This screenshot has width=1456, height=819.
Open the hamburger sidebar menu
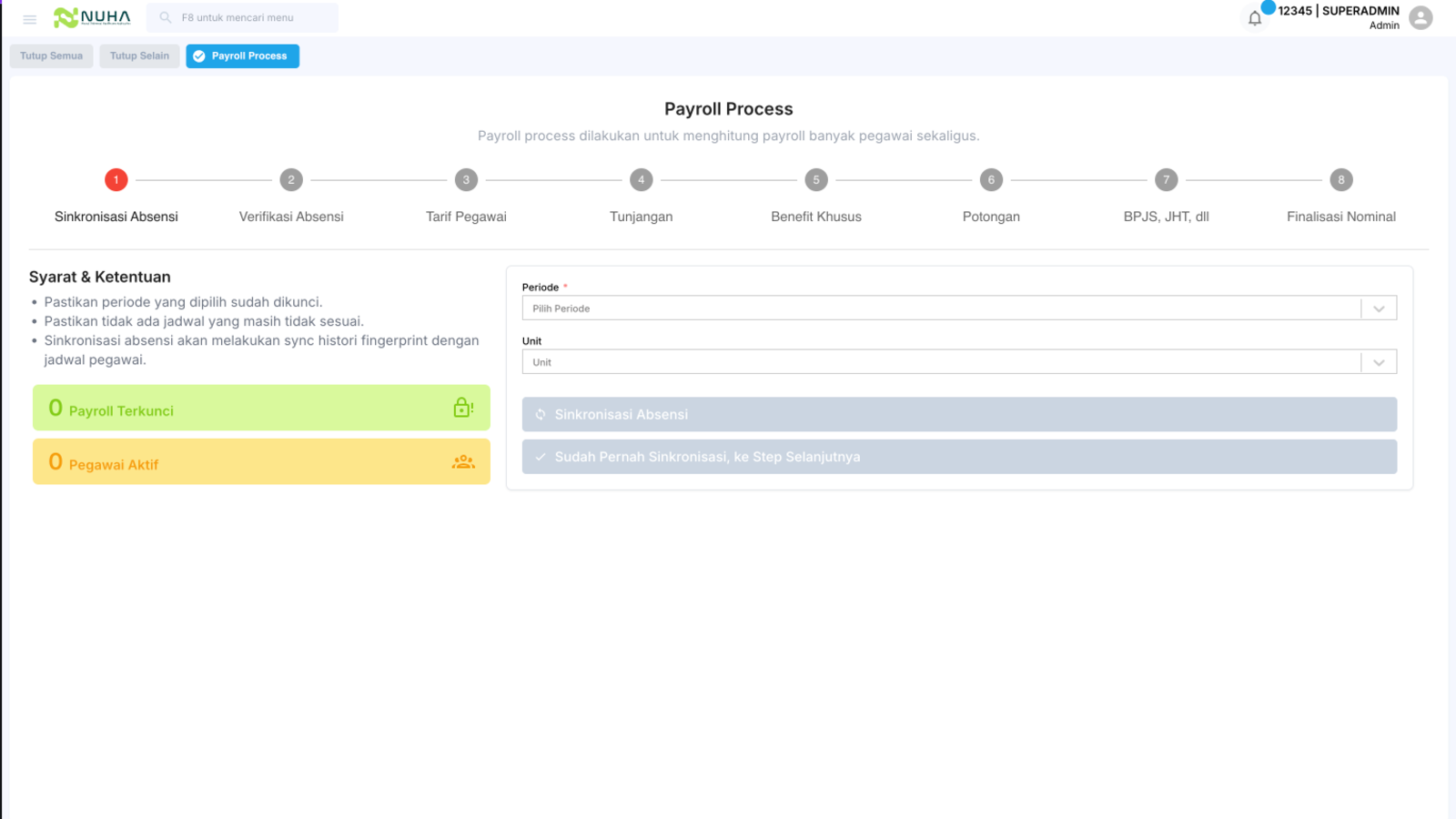[x=30, y=19]
